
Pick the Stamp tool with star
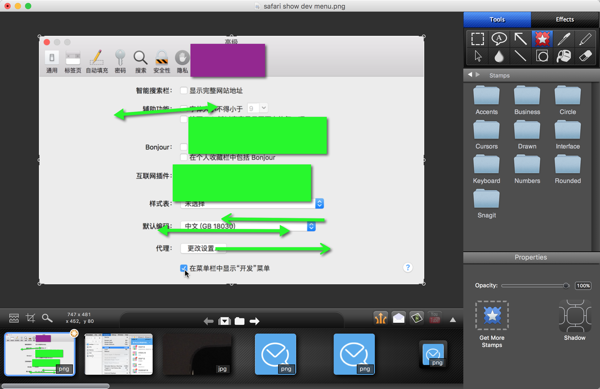[x=542, y=39]
